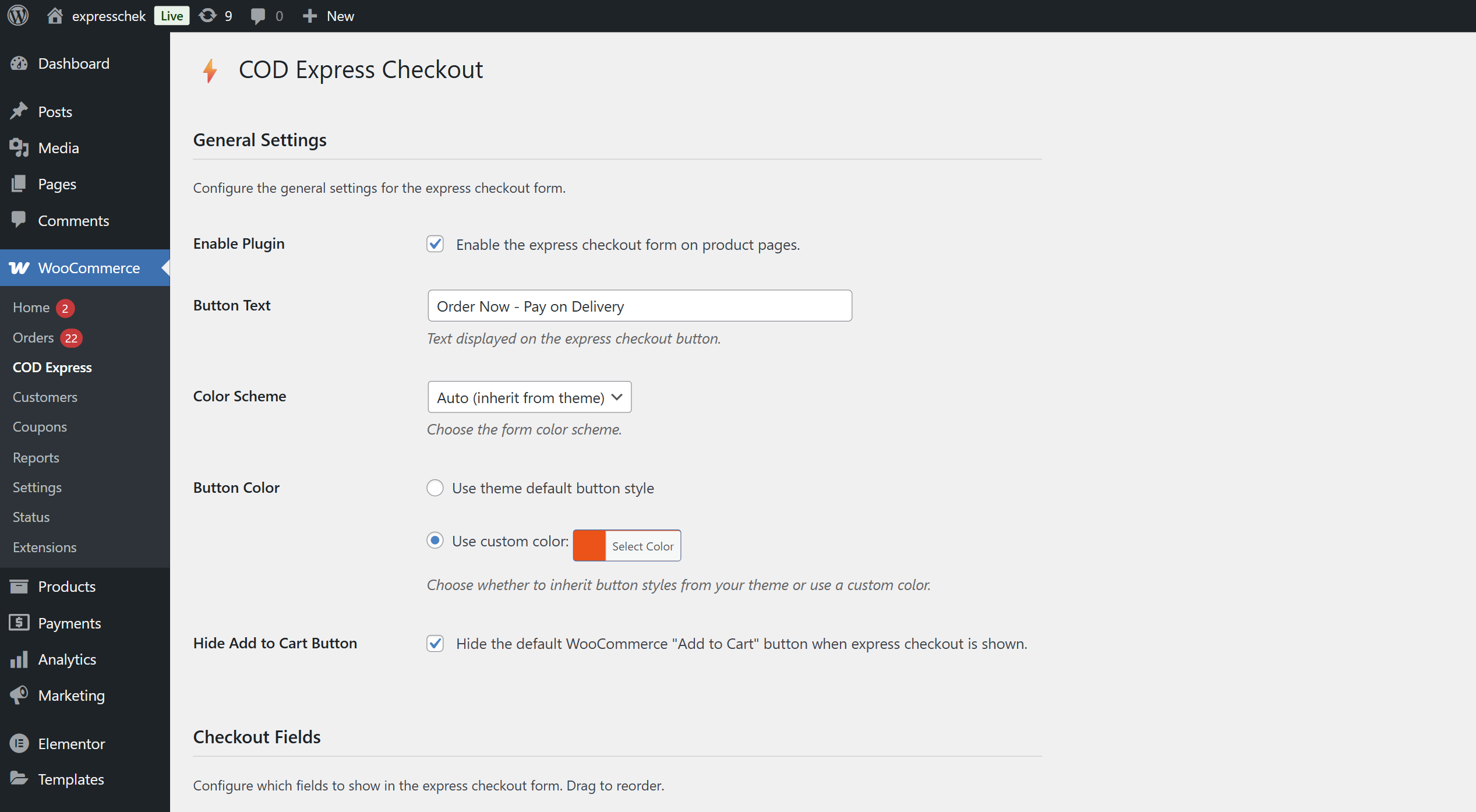Viewport: 1476px width, 812px height.
Task: Open Products using its sidebar icon
Action: click(x=19, y=586)
